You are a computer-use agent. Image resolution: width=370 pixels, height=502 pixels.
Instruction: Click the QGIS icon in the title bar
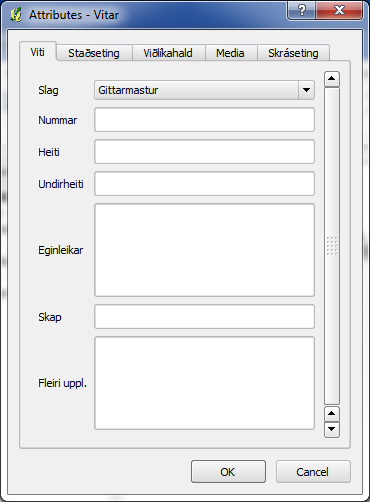coord(16,15)
